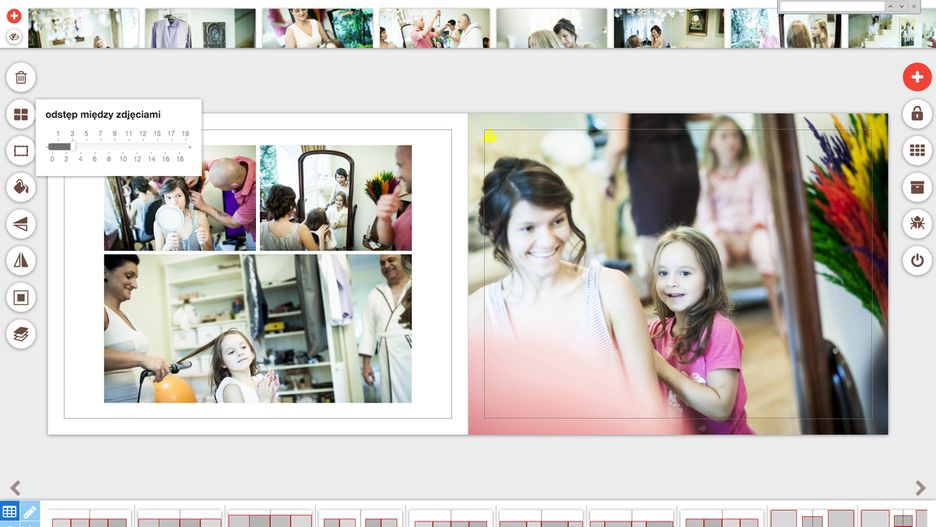Switch to the blue grid layouts tab
The image size is (936, 527).
click(10, 511)
